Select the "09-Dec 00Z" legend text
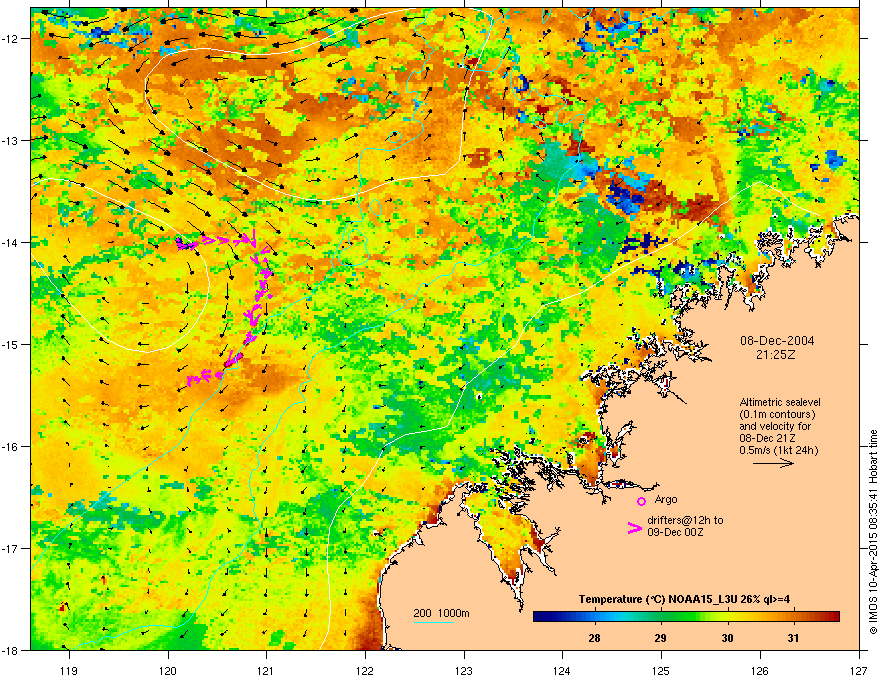The image size is (880, 680). [x=675, y=532]
